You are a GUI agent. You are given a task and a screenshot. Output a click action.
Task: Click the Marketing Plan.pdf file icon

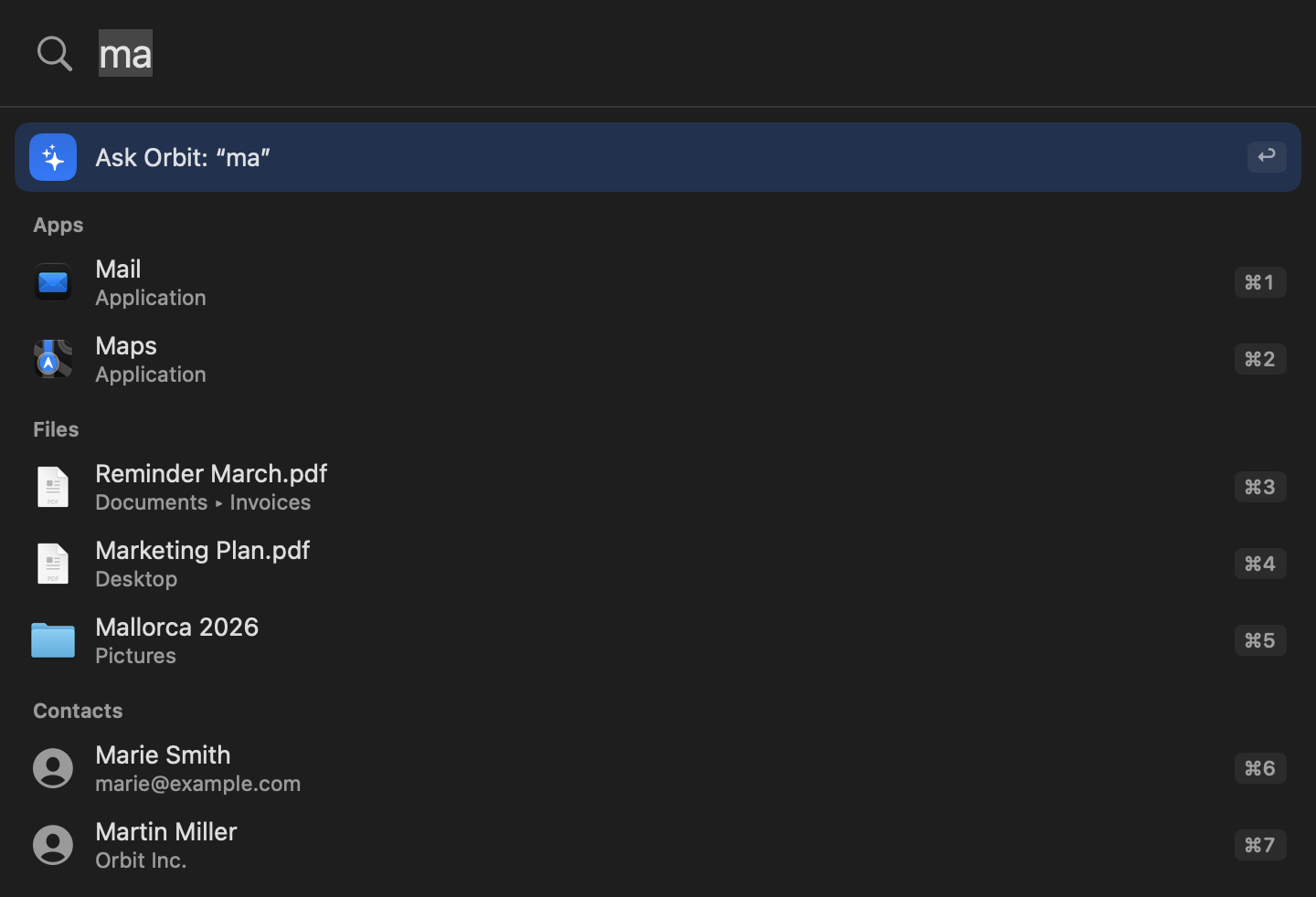coord(53,564)
